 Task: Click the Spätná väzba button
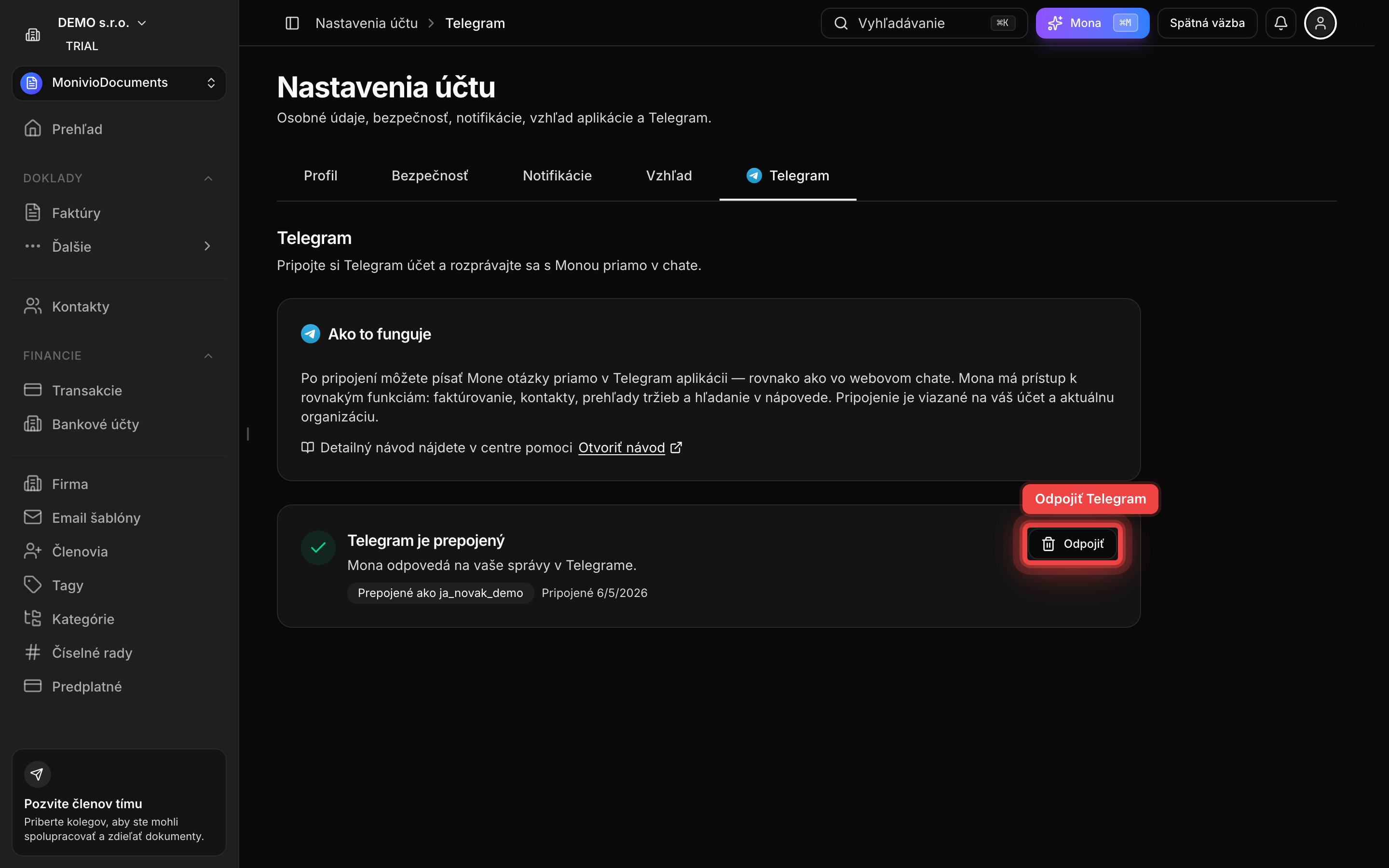pos(1207,23)
